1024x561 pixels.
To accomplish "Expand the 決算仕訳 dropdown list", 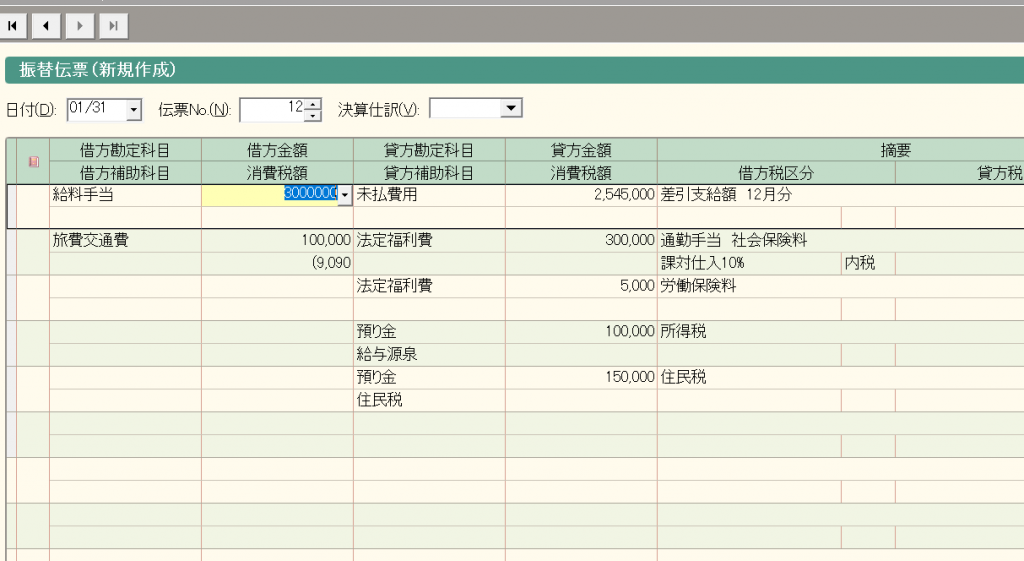I will pos(511,108).
